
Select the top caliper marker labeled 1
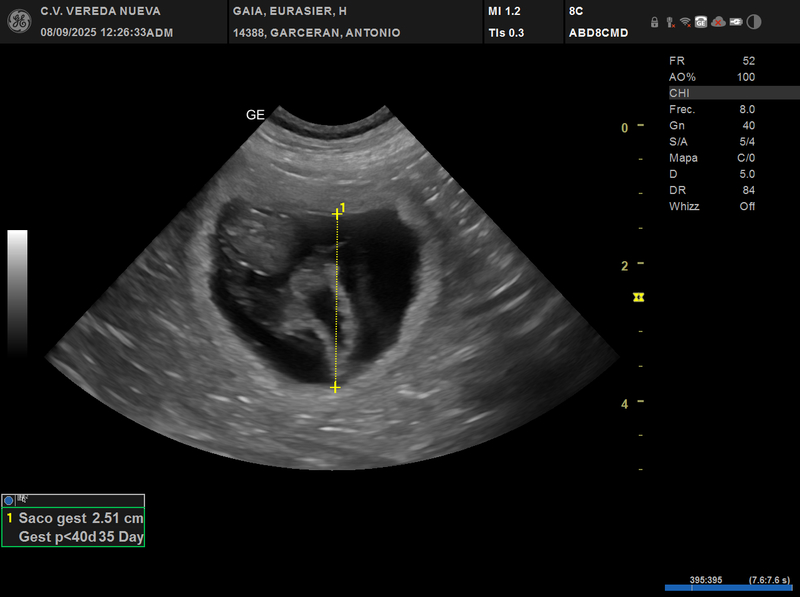pyautogui.click(x=337, y=213)
